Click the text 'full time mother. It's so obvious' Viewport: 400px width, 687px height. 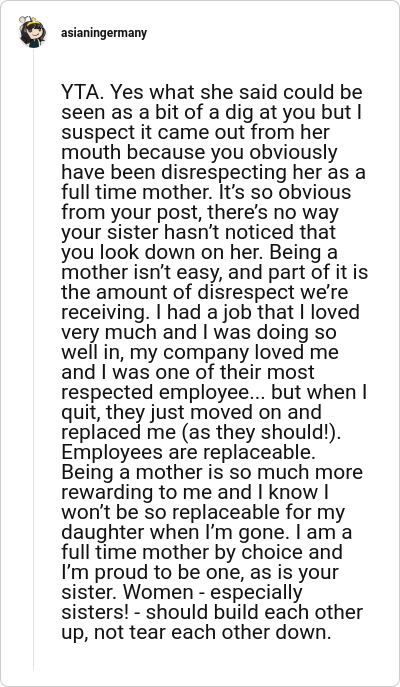point(206,193)
